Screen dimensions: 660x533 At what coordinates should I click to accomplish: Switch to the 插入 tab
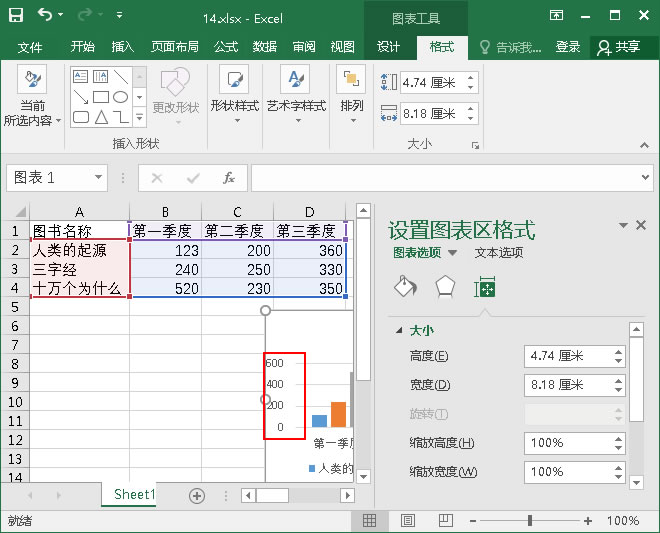[x=122, y=47]
